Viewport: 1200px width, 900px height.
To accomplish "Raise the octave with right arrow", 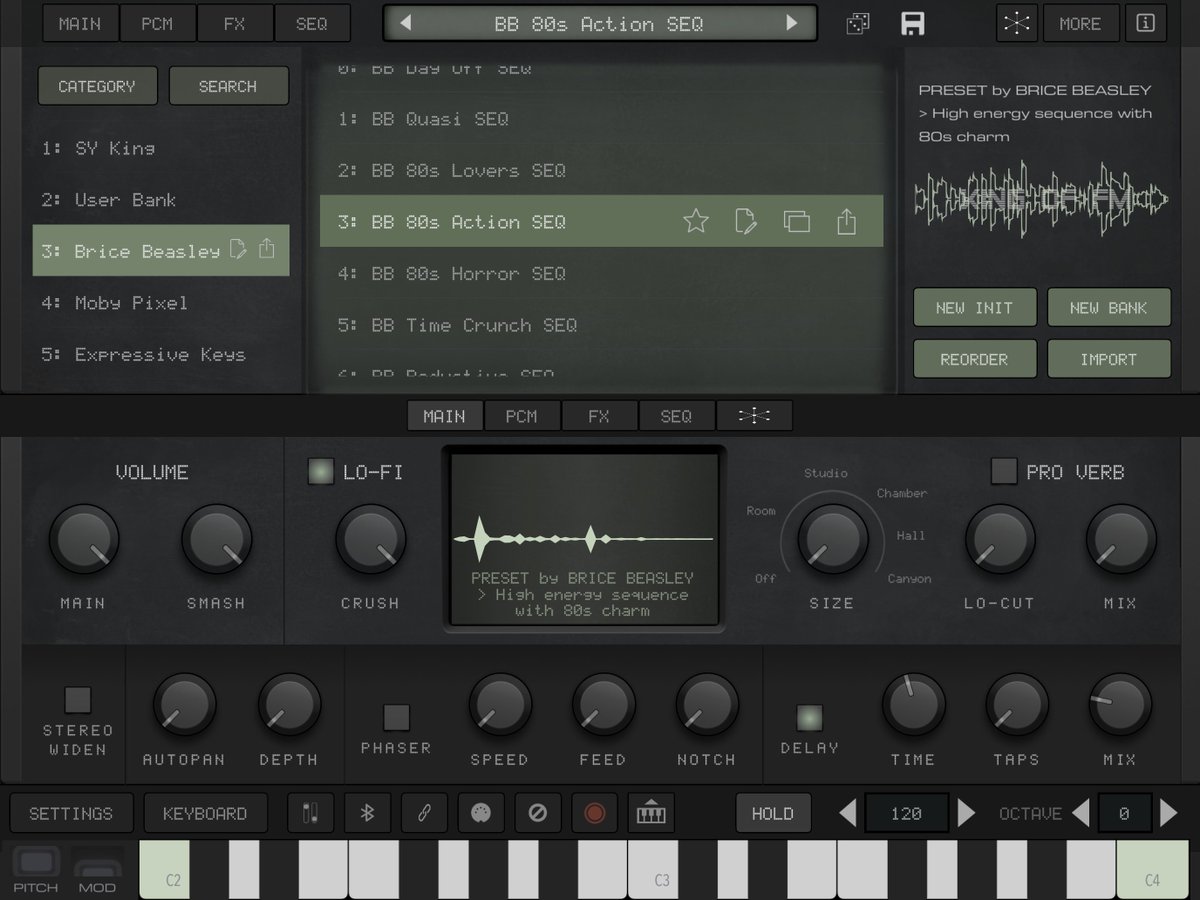I will coord(1168,813).
